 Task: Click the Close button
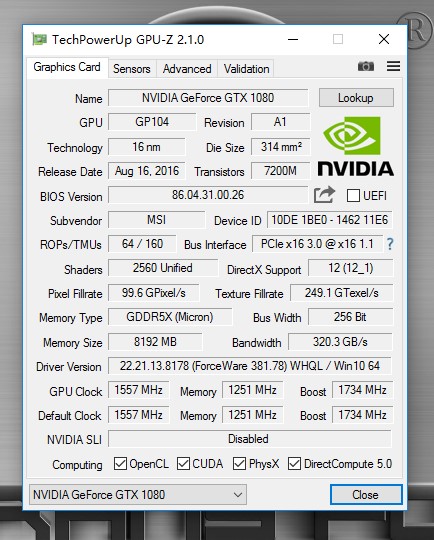click(x=366, y=495)
